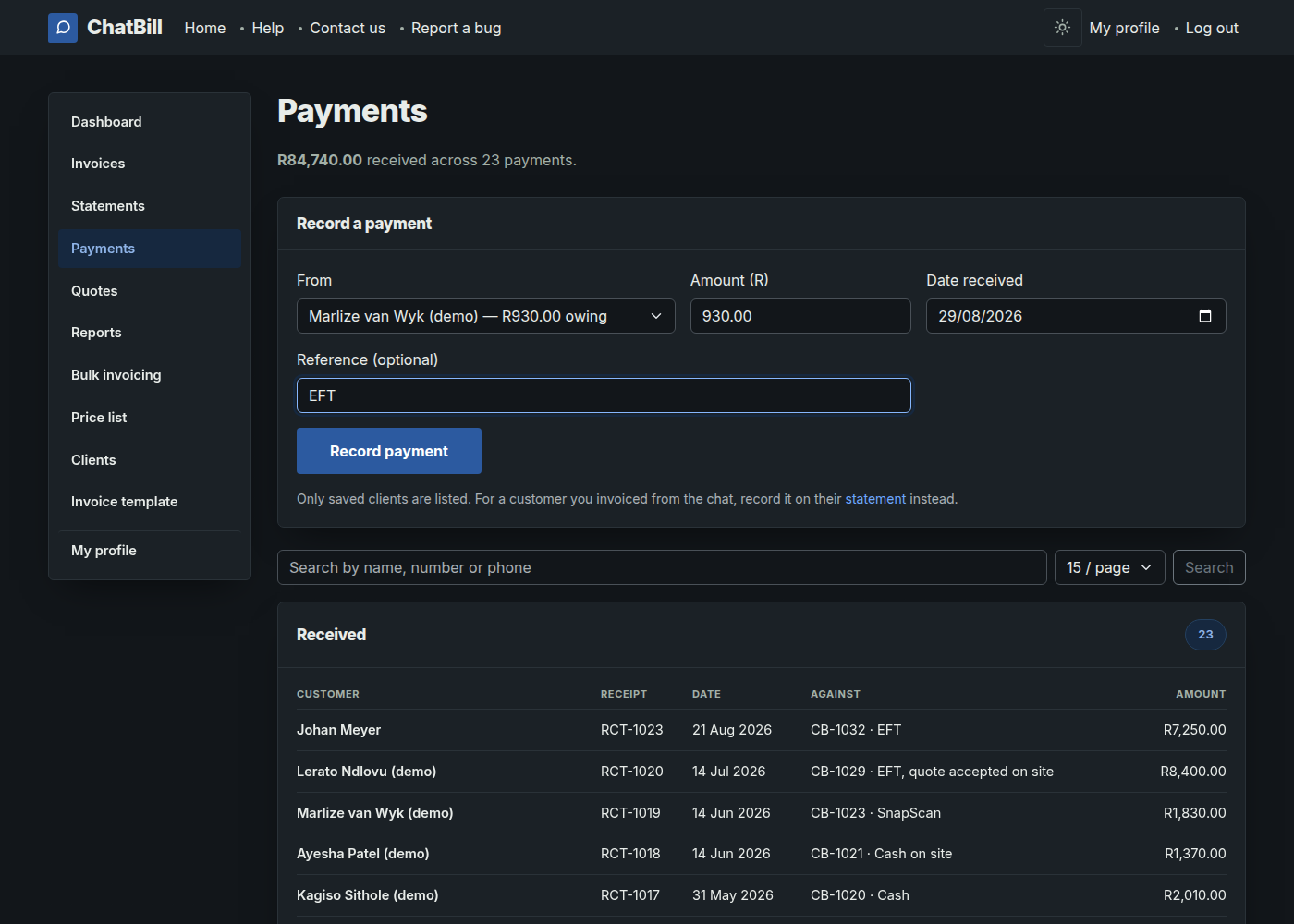Expand the From client dropdown
1294x924 pixels.
point(486,316)
